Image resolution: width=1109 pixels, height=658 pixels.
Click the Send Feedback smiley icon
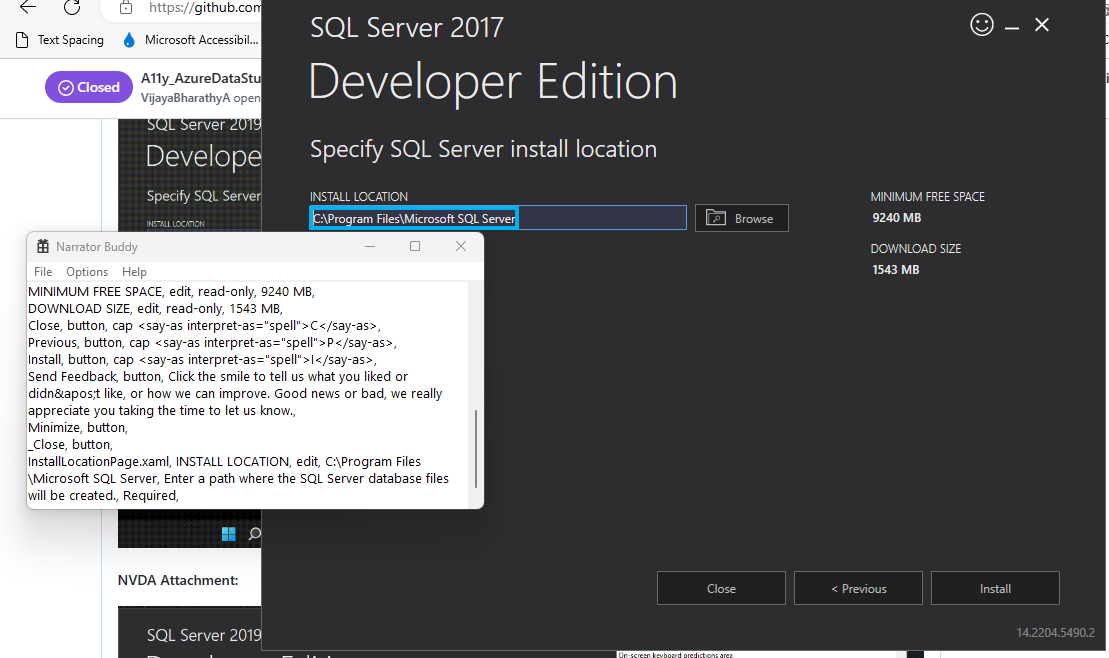click(981, 25)
